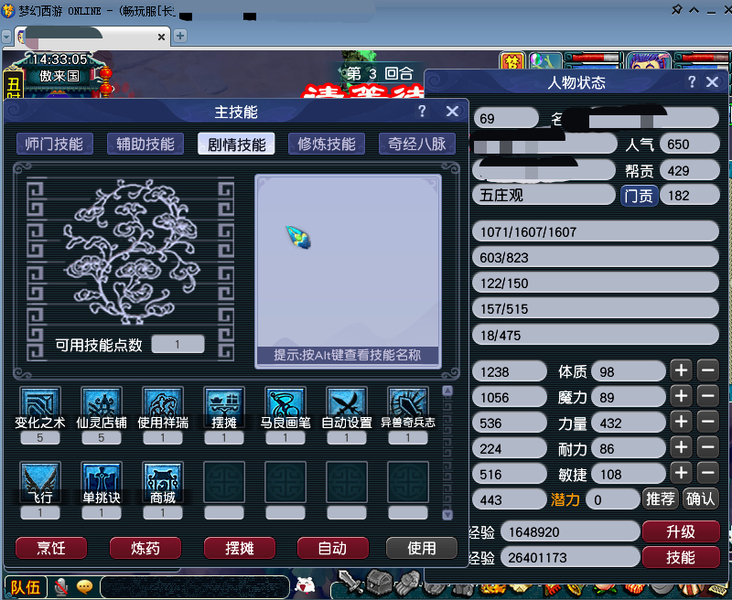This screenshot has height=600, width=732.
Task: Decrease 魔力 with the minus button
Action: pos(708,396)
